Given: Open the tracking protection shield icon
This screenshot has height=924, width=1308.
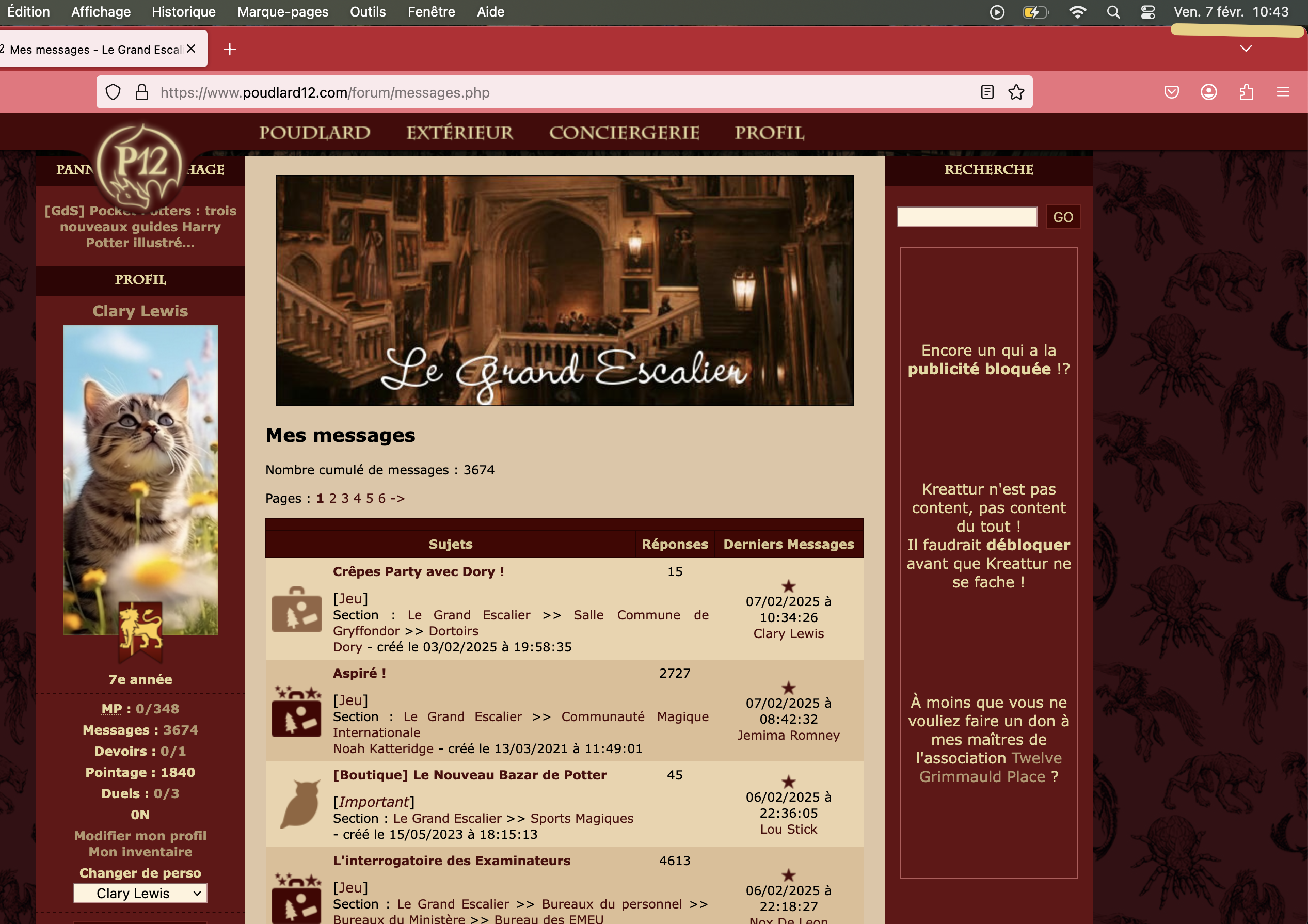Looking at the screenshot, I should click(x=114, y=92).
